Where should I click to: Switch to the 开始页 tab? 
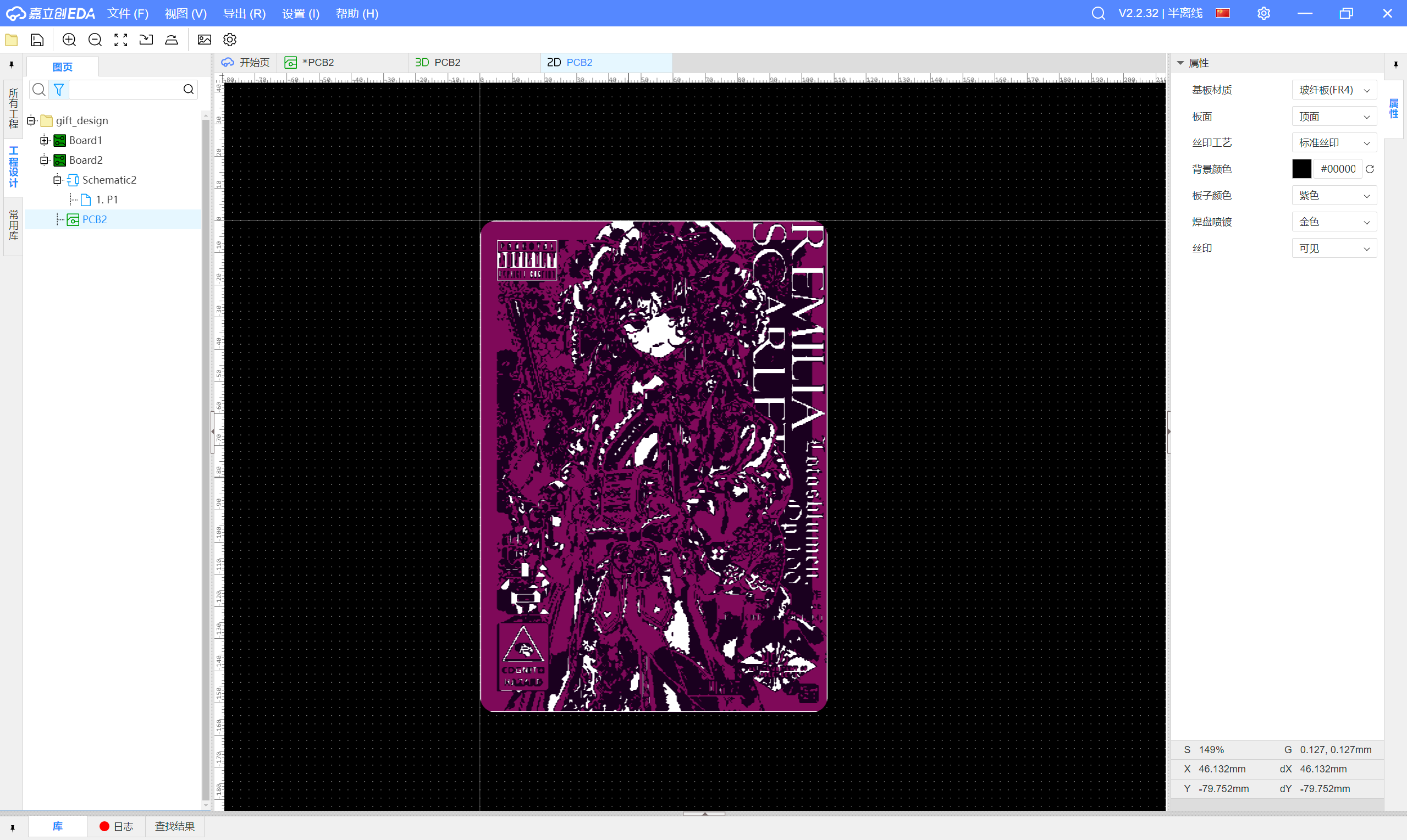246,62
